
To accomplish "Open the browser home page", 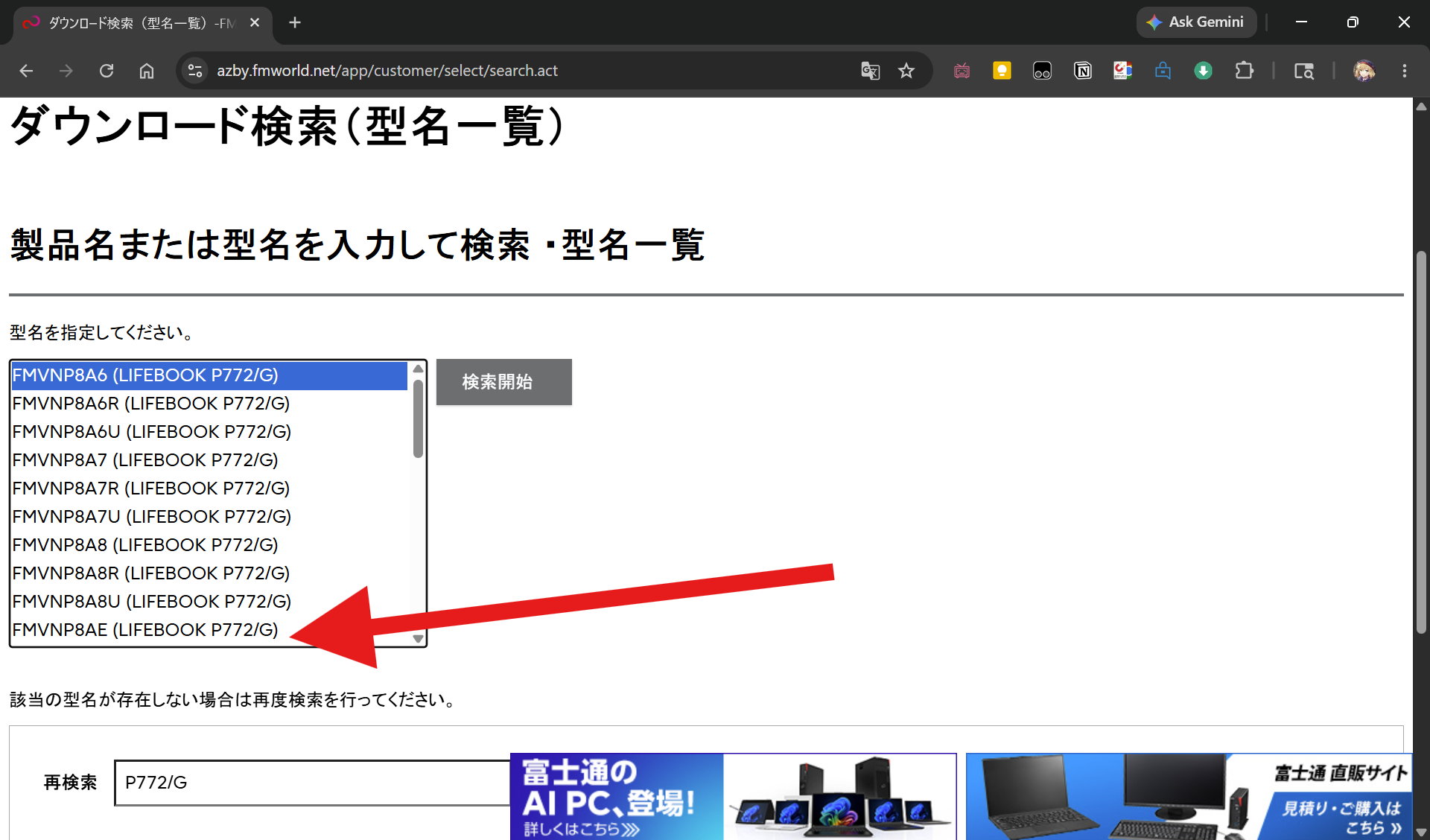I will (147, 71).
